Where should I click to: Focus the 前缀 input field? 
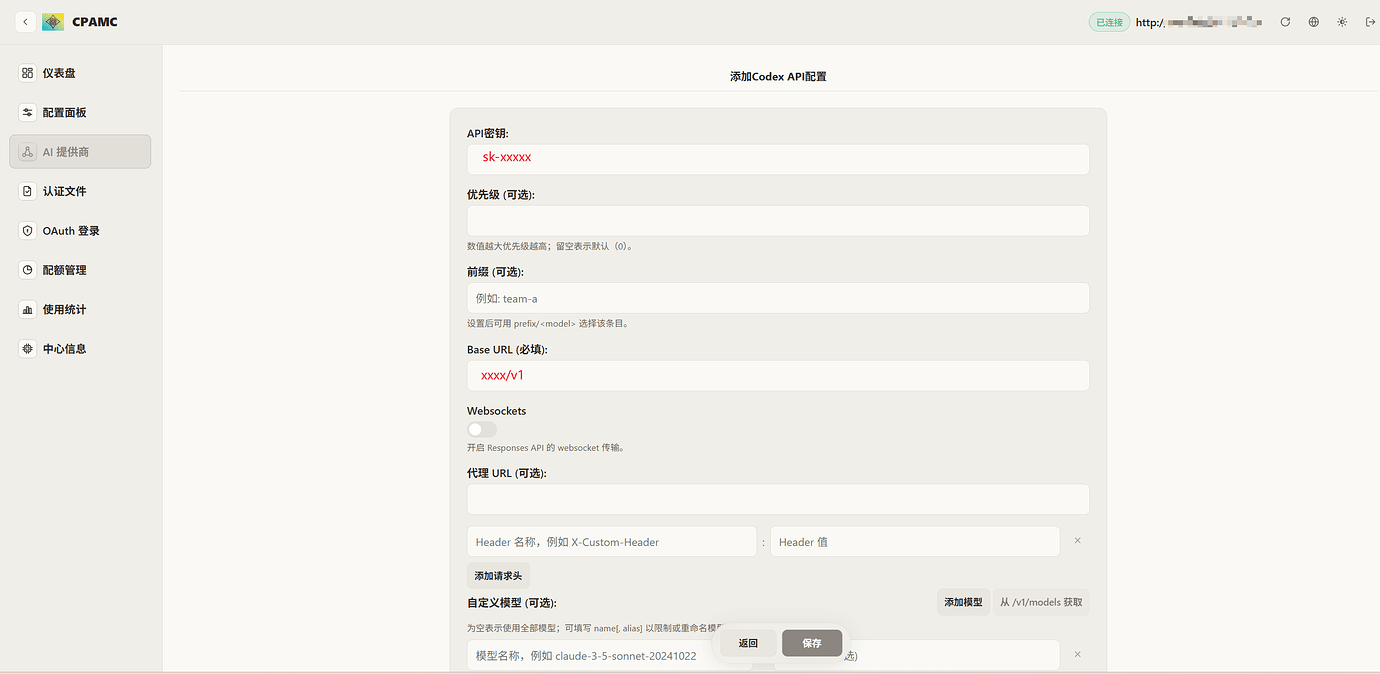coord(778,298)
